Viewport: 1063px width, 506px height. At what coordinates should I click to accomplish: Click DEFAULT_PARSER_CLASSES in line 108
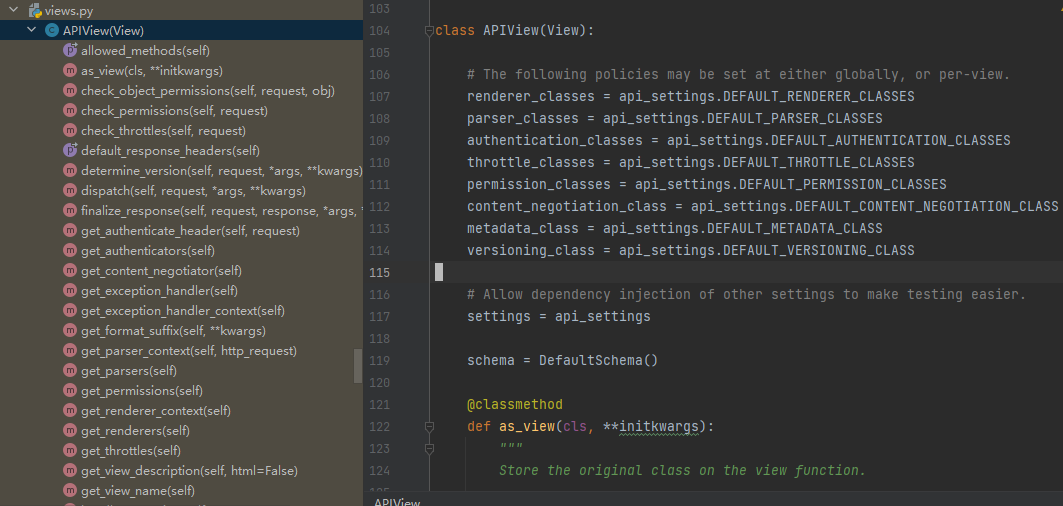(x=795, y=119)
